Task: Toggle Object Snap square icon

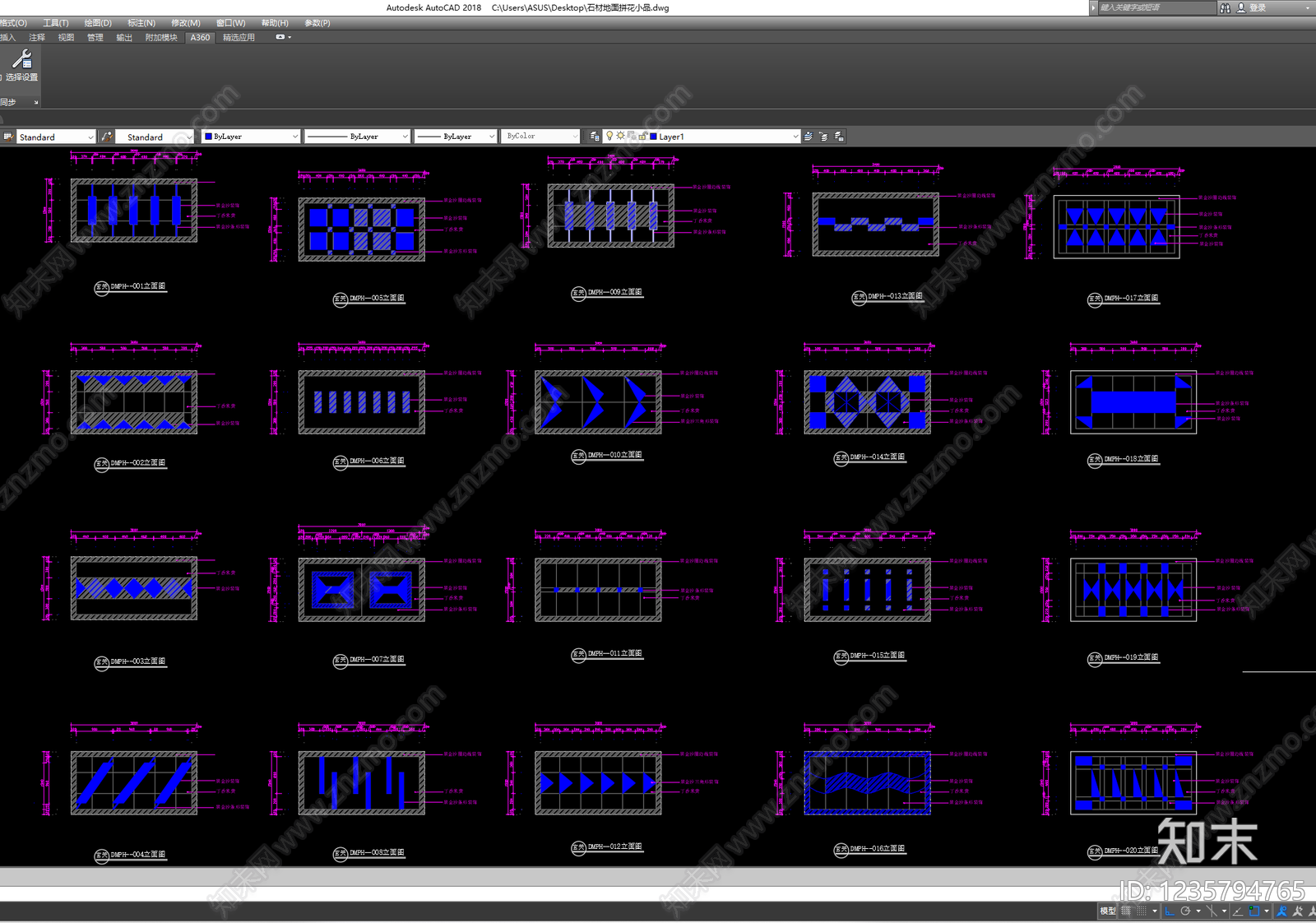Action: [1254, 911]
